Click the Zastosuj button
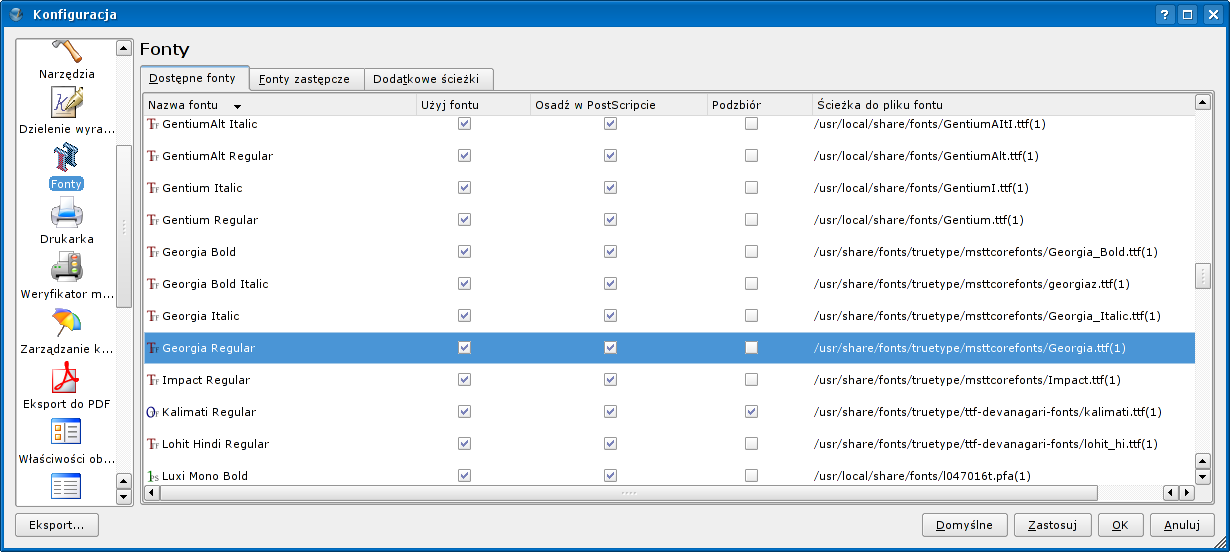 coord(1052,525)
